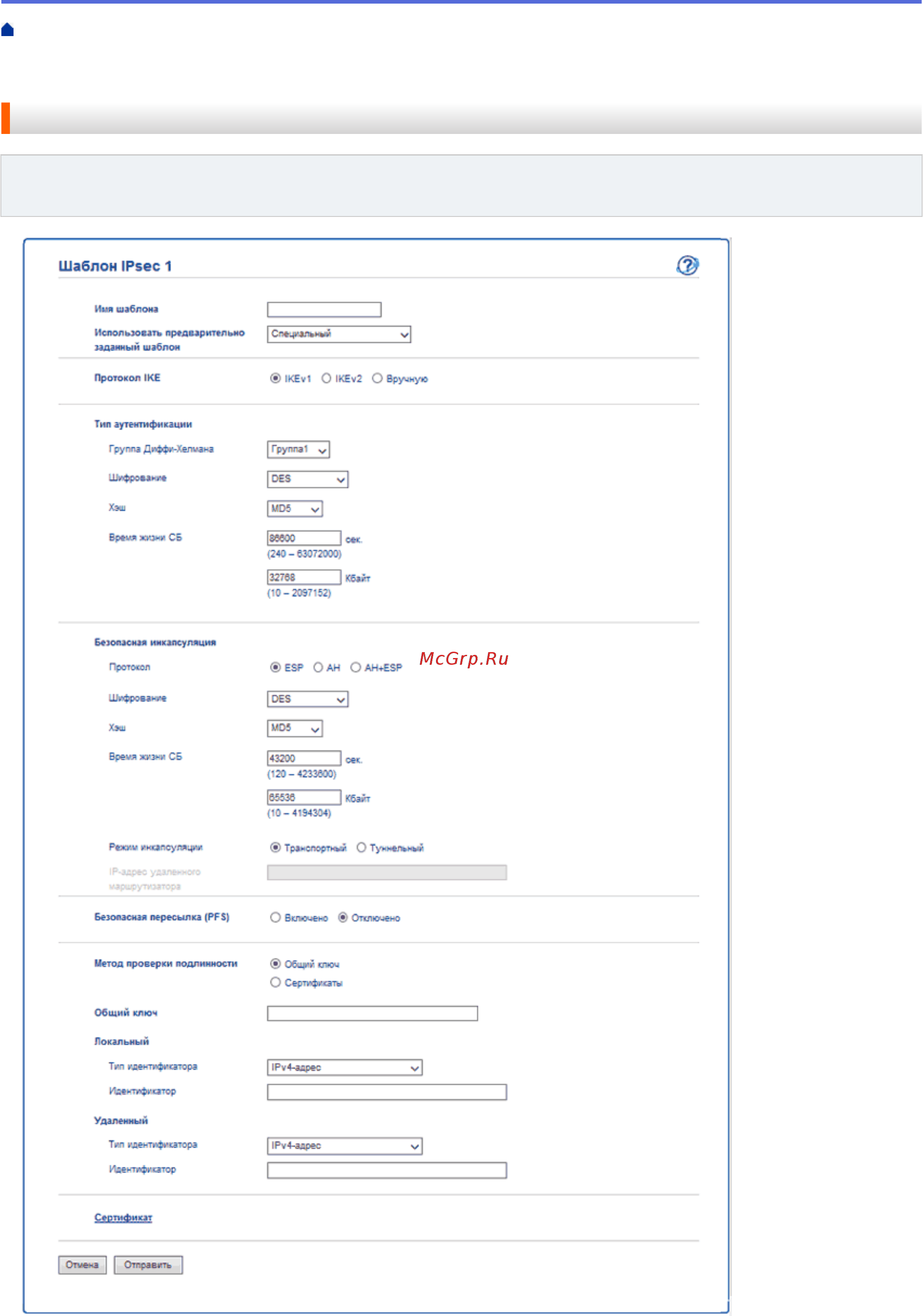Viewport: 923px width, 1316px height.
Task: Open the remote (Удаленный) Тип идентификатора dropdown
Action: tap(344, 1146)
